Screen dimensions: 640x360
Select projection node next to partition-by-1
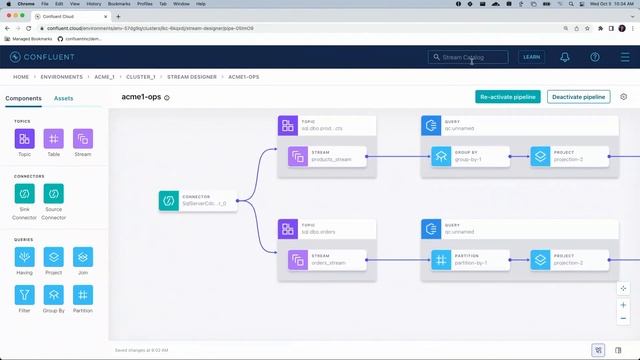[x=569, y=260]
